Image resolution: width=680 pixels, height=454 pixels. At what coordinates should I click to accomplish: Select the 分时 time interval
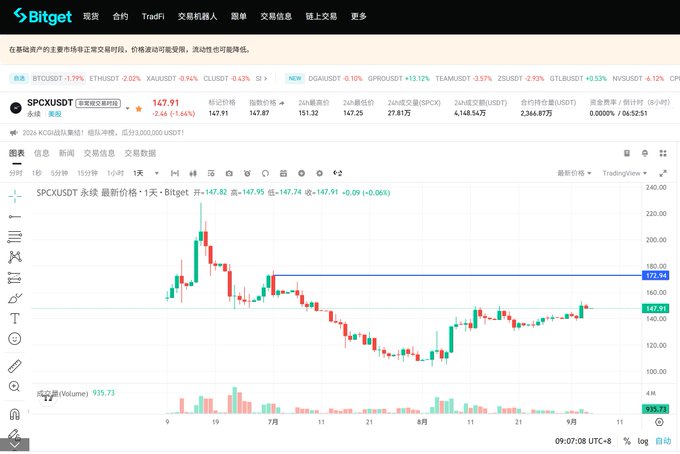[x=16, y=173]
